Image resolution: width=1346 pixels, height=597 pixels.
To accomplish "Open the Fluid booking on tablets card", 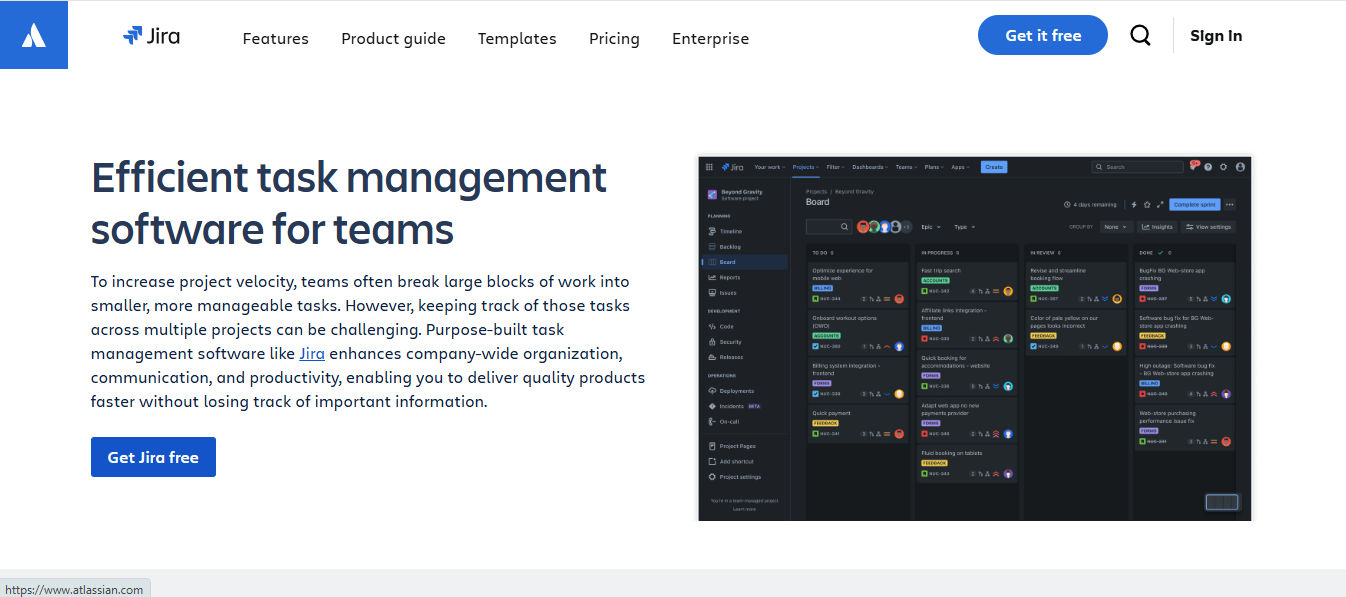I will (x=967, y=466).
